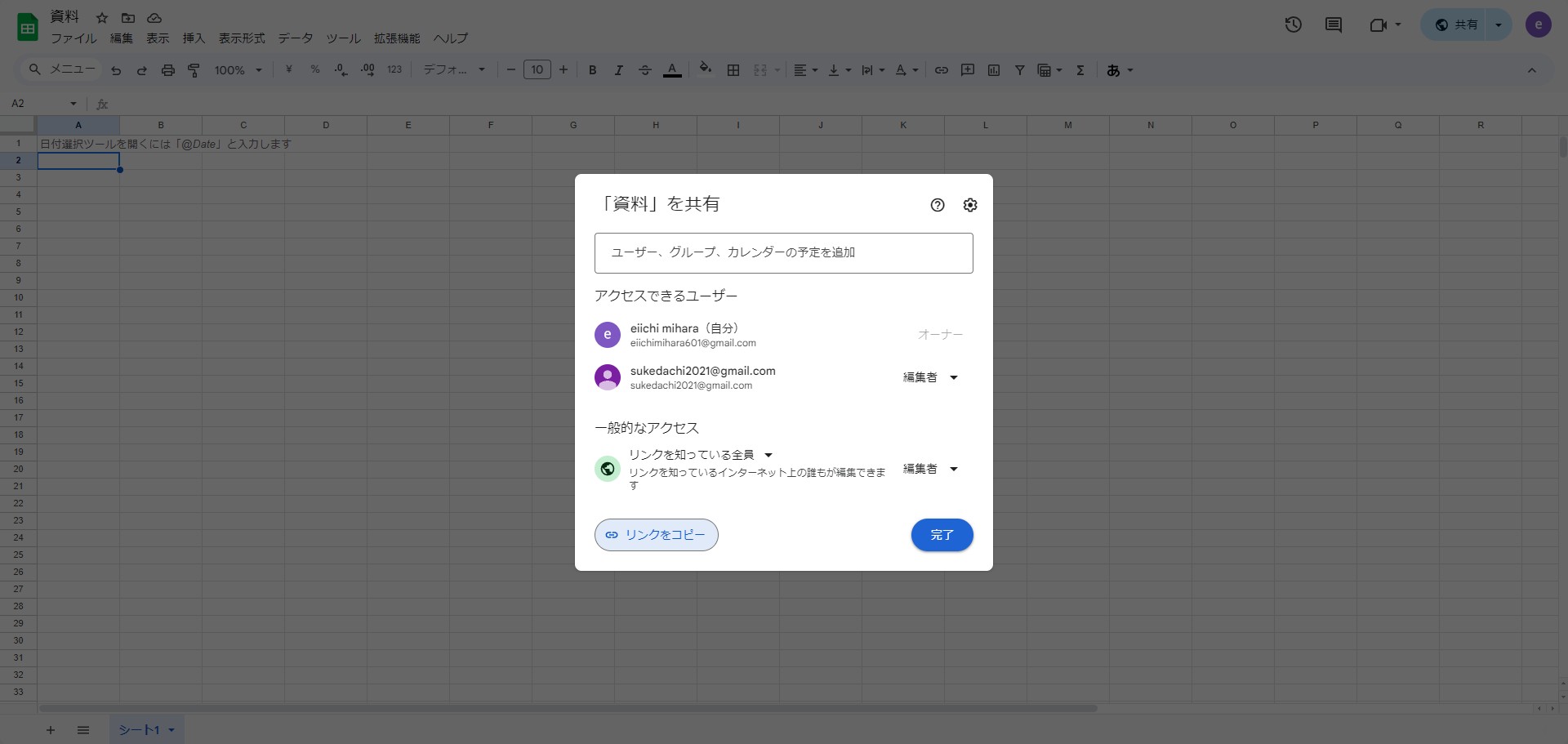Toggle bold formatting
1568x744 pixels.
(x=593, y=70)
